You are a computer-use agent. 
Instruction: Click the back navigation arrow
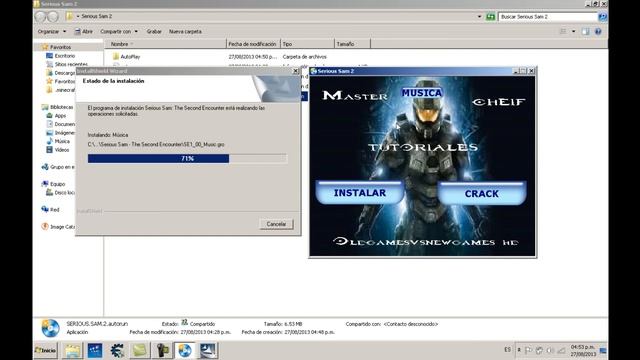pyautogui.click(x=40, y=17)
